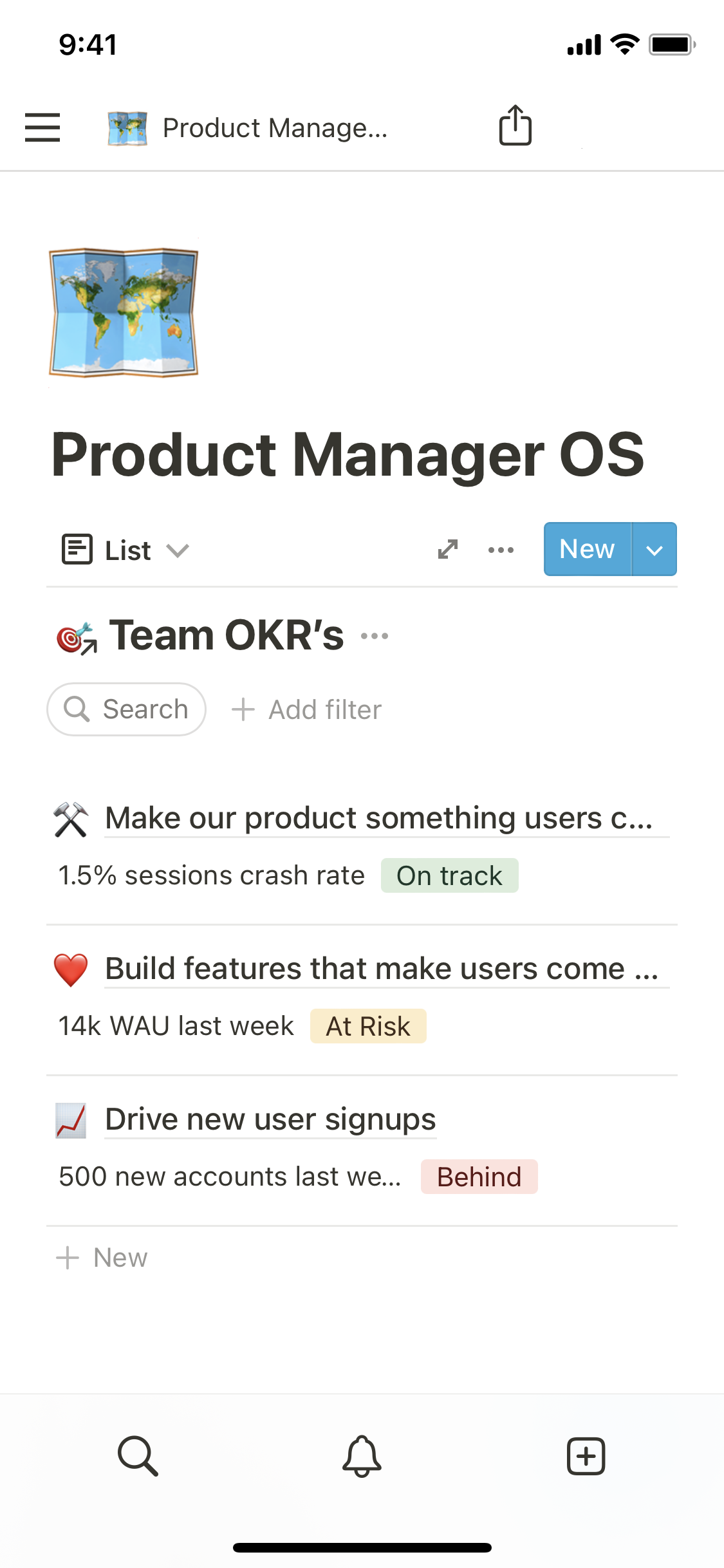Open the blue New button dropdown arrow

(654, 550)
